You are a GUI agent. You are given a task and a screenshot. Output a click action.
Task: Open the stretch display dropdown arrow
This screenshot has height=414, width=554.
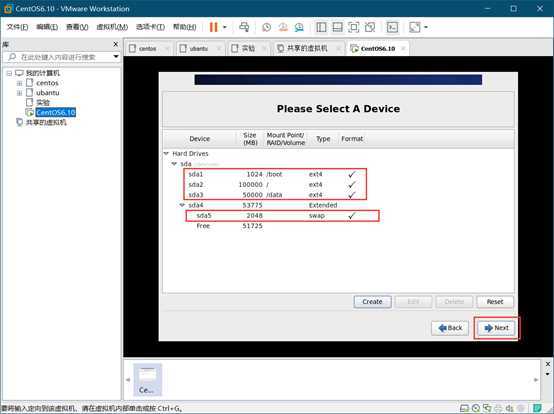(426, 27)
